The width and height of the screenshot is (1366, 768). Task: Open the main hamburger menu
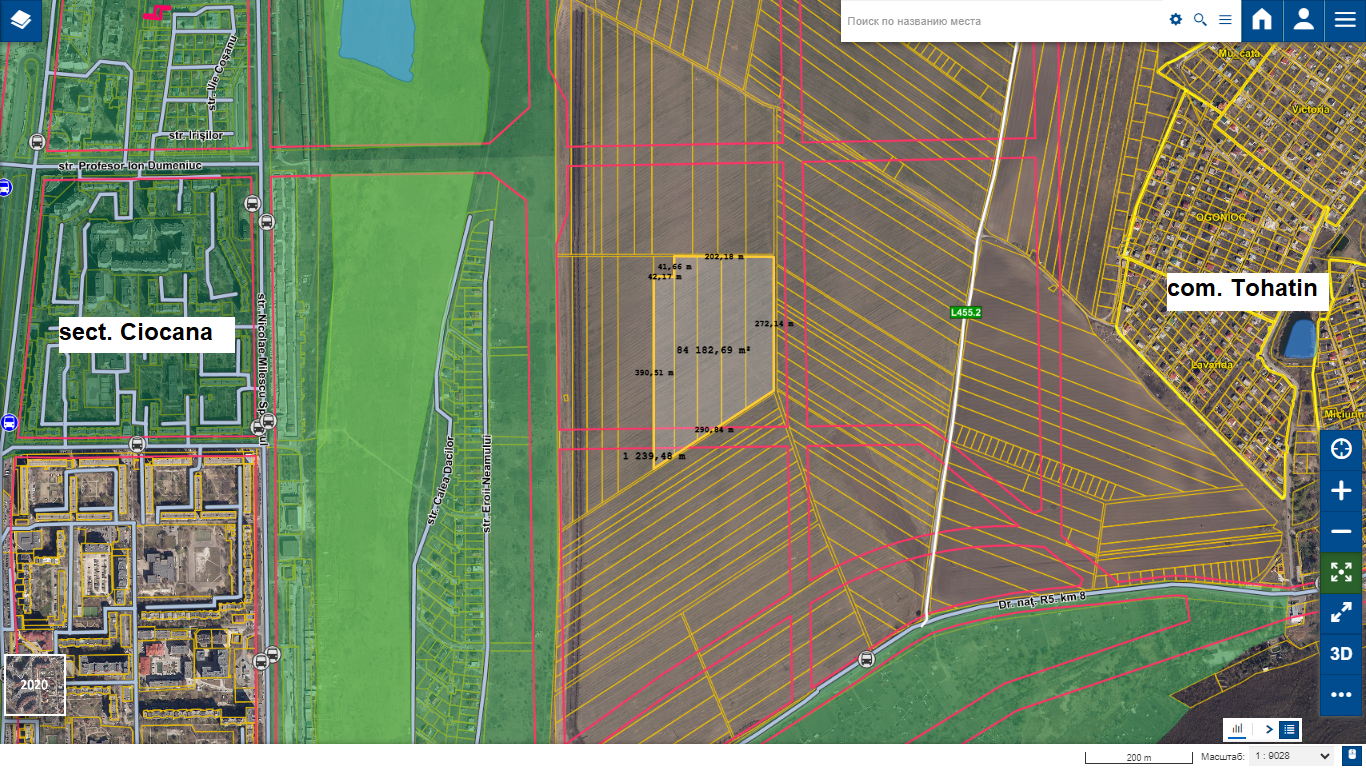1344,20
